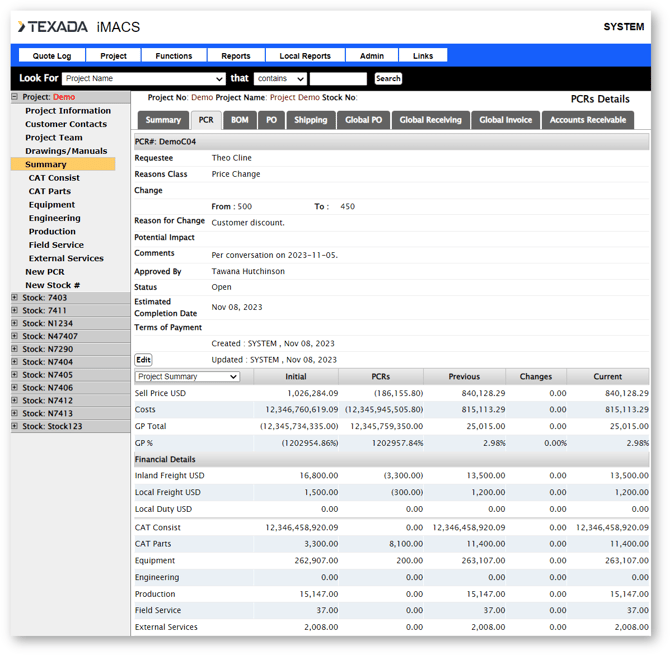The image size is (670, 655).
Task: Open the Look For field dropdown
Action: [x=144, y=79]
